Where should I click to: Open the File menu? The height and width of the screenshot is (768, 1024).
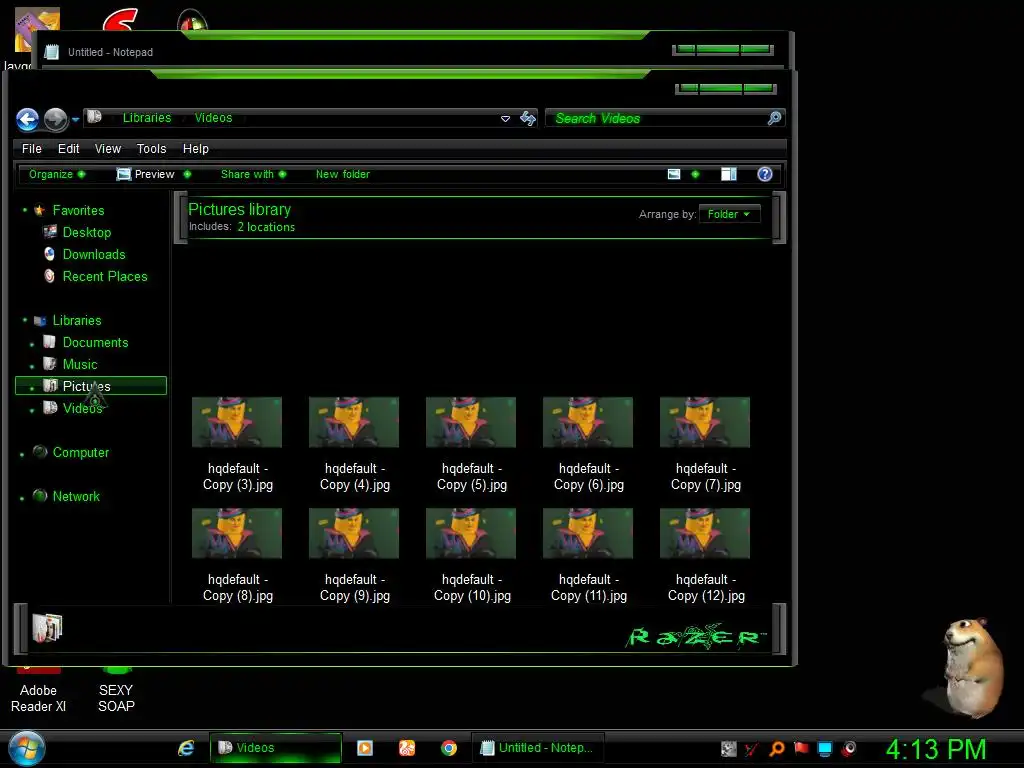[31, 149]
